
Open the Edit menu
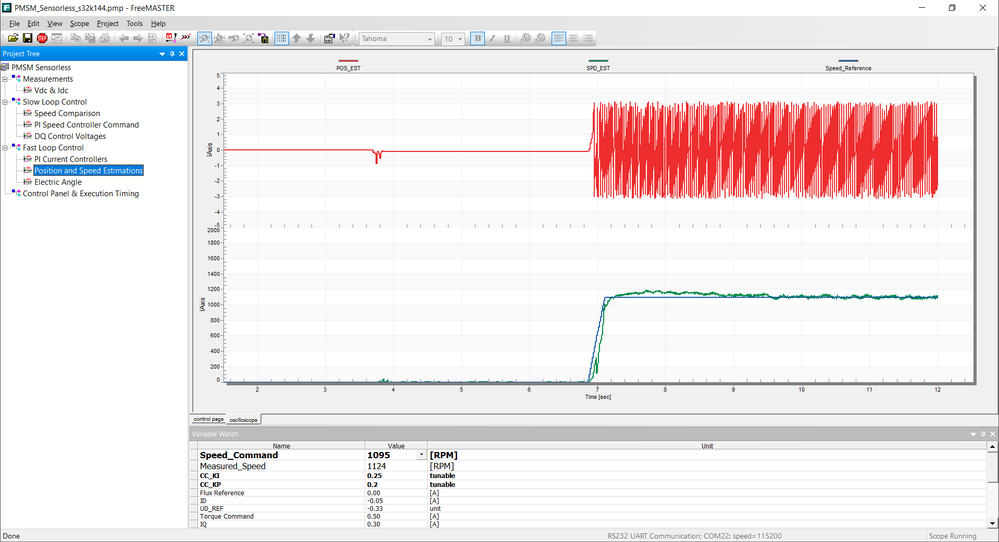point(33,24)
